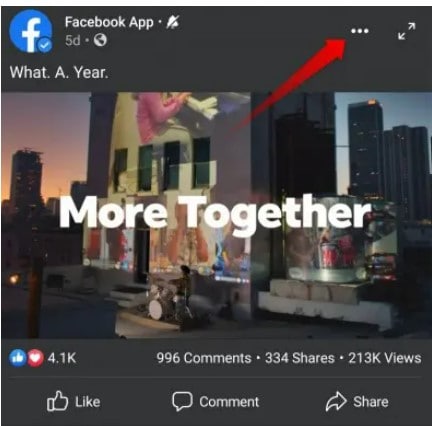Image resolution: width=432 pixels, height=426 pixels.
Task: Click the 213K Views count
Action: [x=385, y=358]
